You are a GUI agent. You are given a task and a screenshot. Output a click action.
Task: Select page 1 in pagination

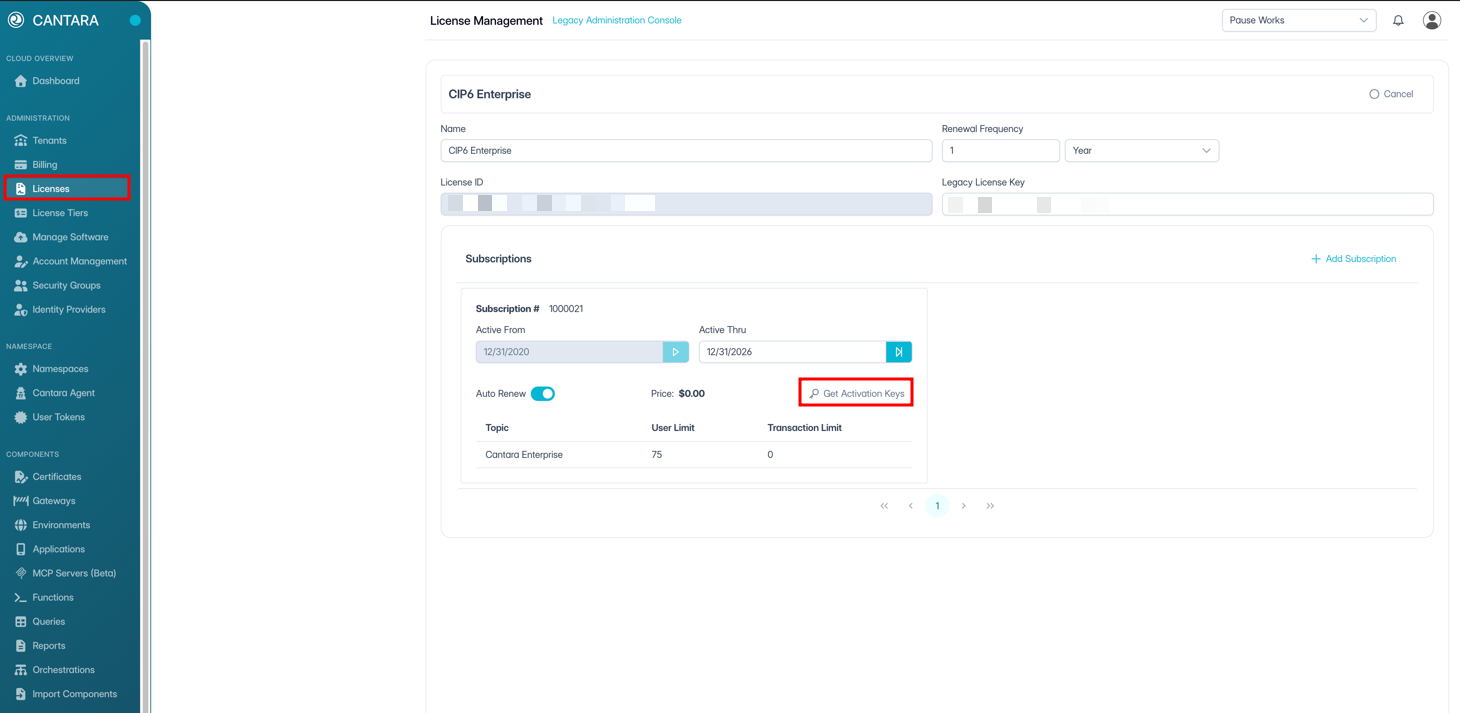[937, 506]
